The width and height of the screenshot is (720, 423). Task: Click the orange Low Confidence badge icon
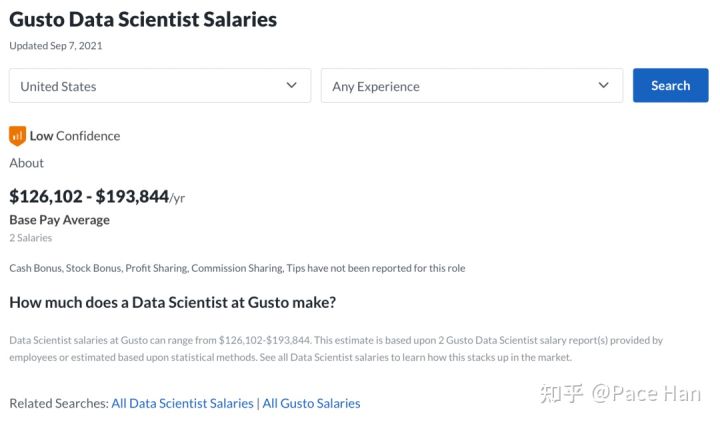[17, 136]
